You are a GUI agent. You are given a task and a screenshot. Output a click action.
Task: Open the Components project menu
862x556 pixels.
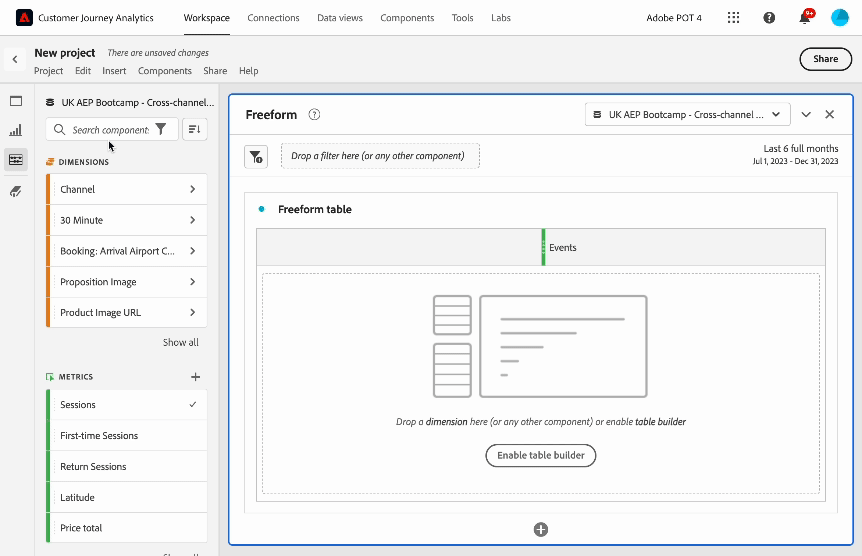tap(165, 70)
